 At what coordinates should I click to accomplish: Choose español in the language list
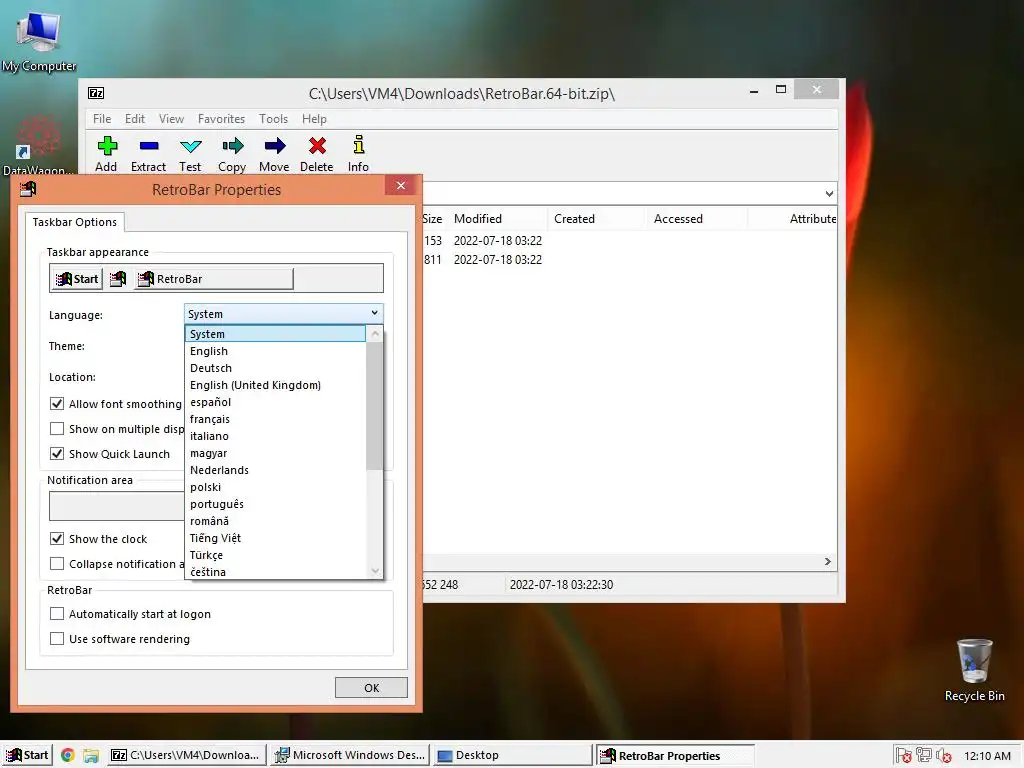tap(276, 402)
